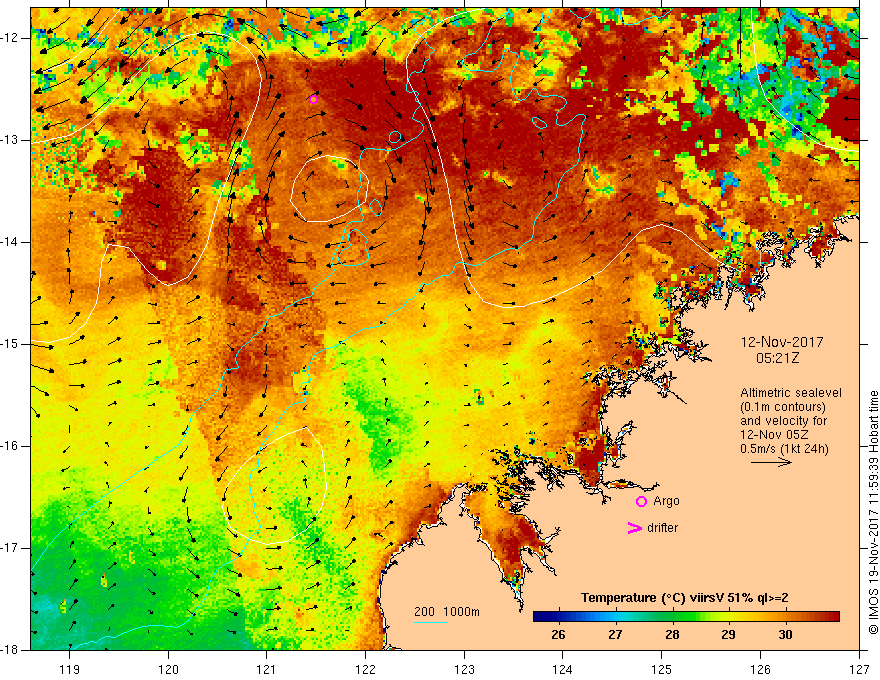The width and height of the screenshot is (880, 680).
Task: Click latitude label '-12' on the left axis
Action: [x=10, y=38]
